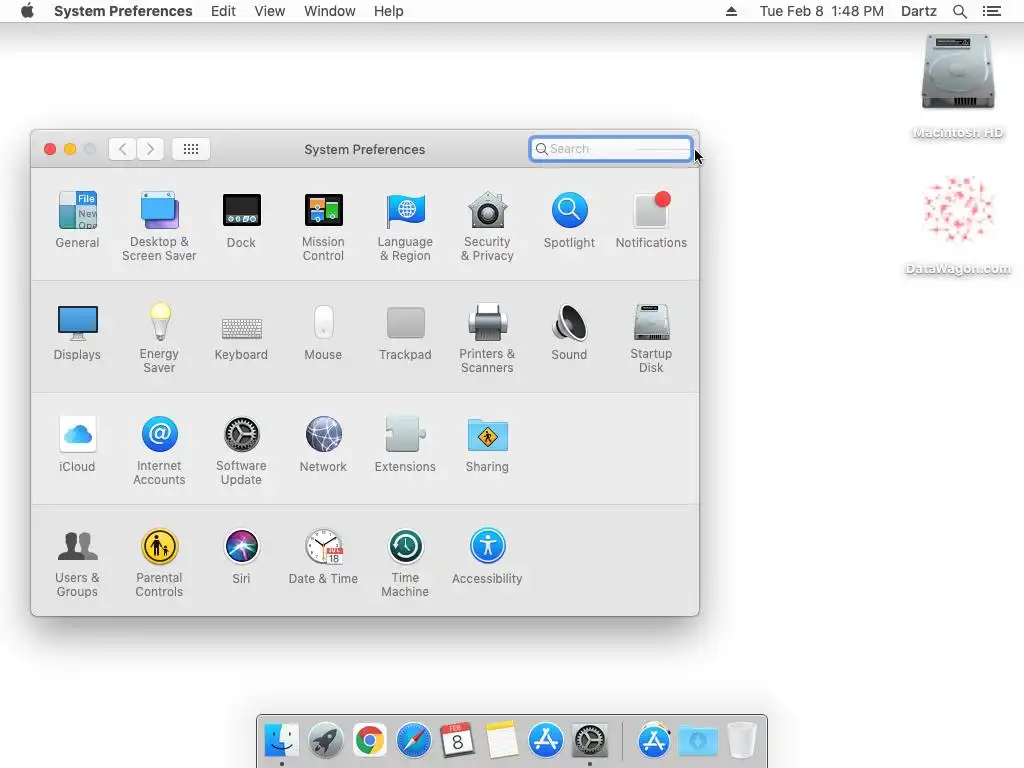Click the eject icon in menu bar

[x=731, y=11]
